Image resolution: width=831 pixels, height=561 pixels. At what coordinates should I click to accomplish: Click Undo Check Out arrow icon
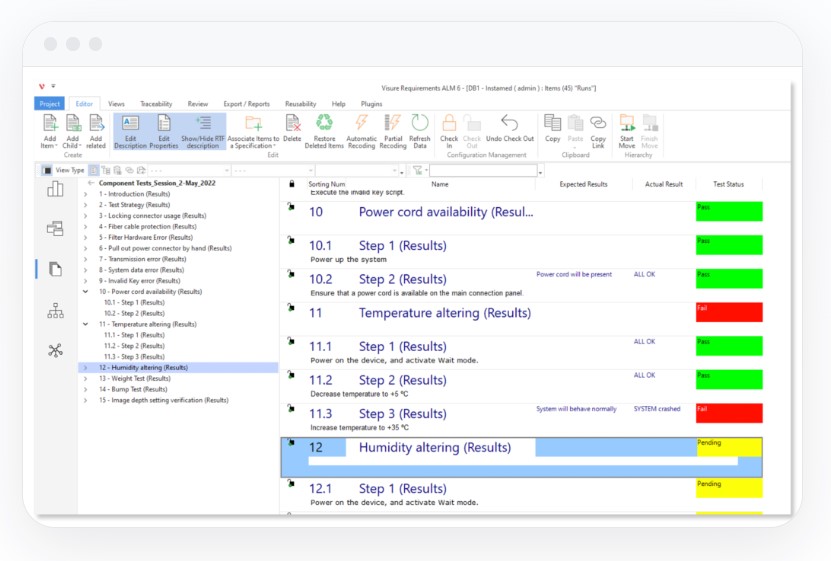[x=510, y=123]
